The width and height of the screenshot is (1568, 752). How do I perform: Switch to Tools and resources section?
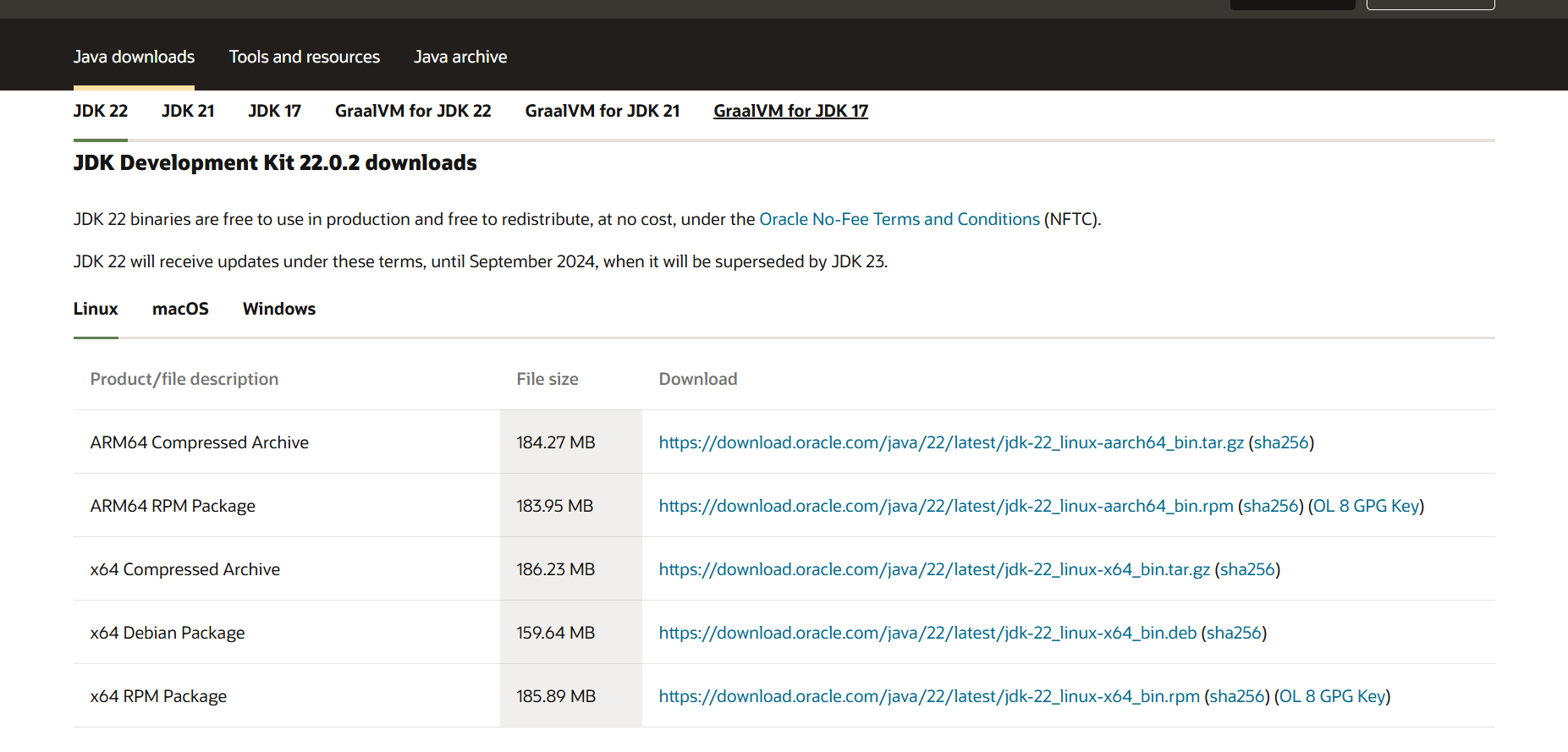304,57
